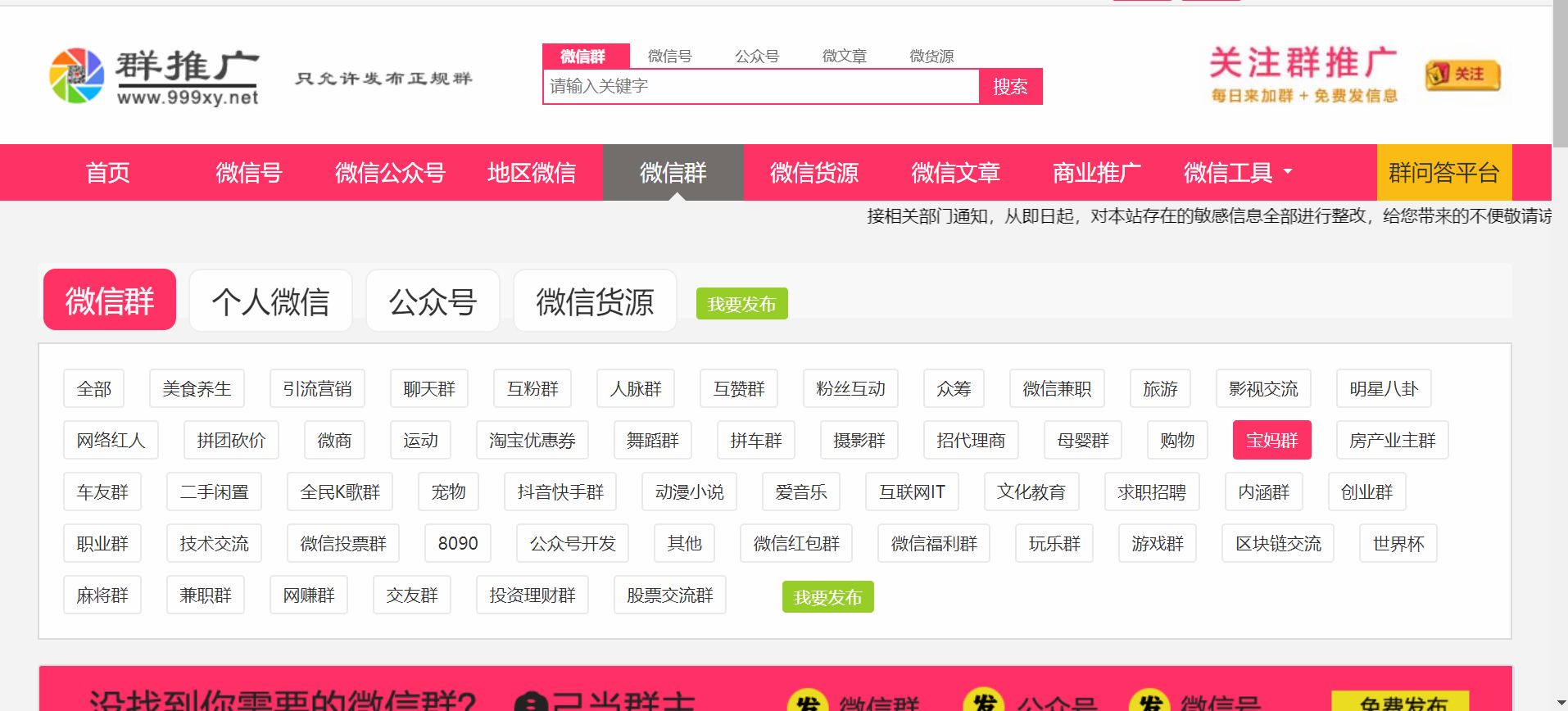1568x711 pixels.
Task: Select the 互联网IT category
Action: point(912,491)
